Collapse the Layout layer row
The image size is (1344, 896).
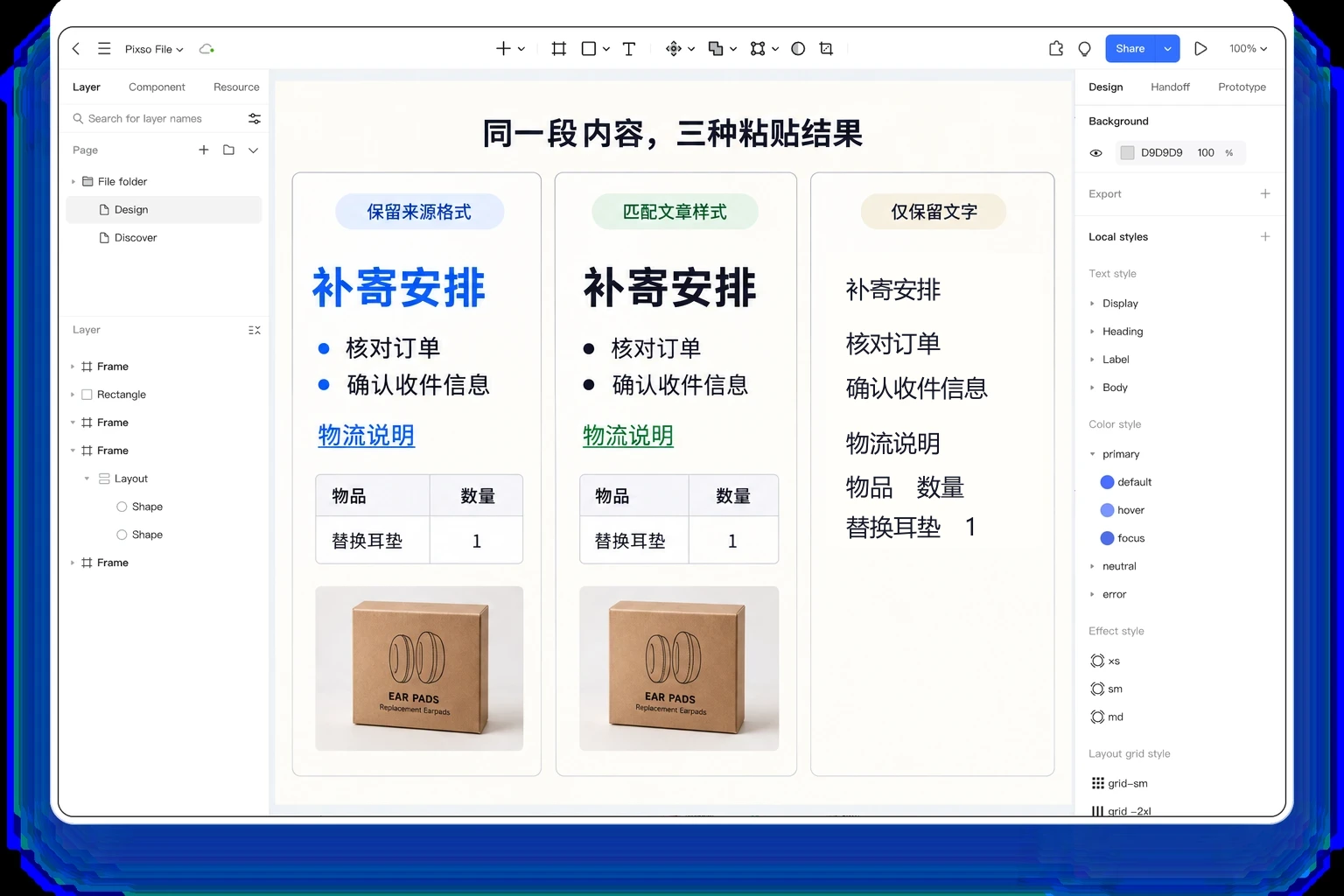click(87, 479)
